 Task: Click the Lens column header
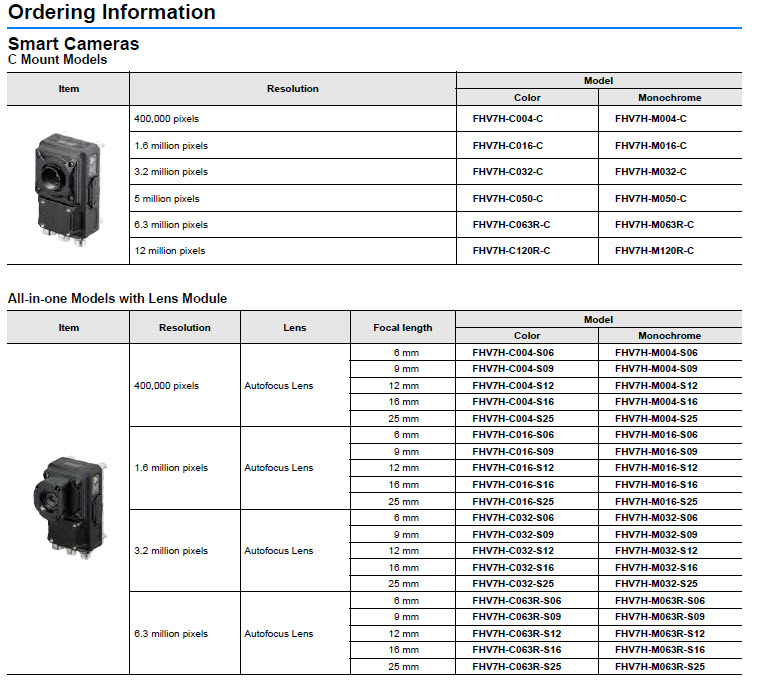coord(294,328)
